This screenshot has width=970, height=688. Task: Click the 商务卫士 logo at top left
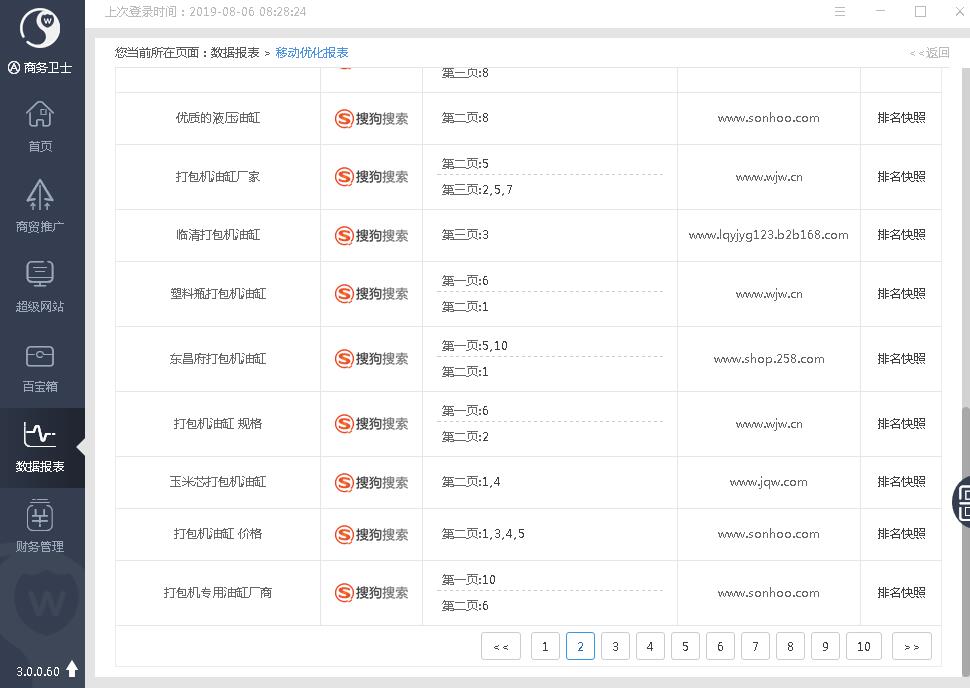click(40, 30)
